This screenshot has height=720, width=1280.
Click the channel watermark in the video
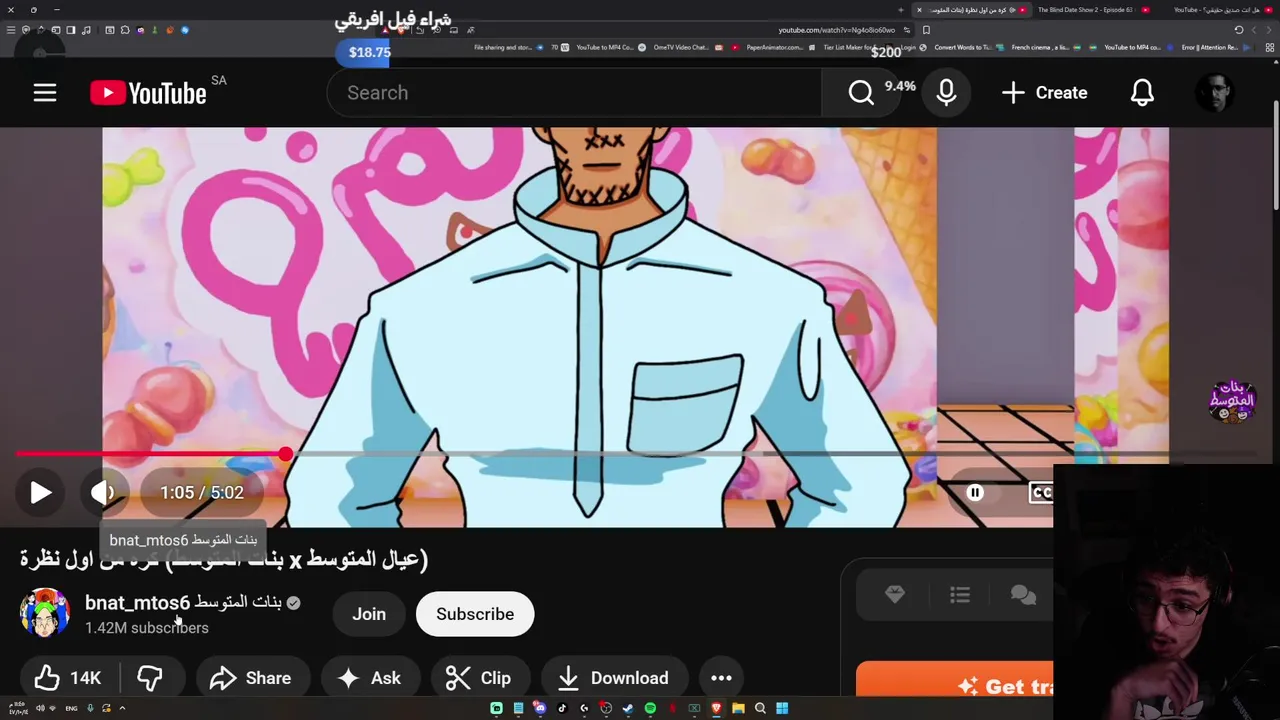tap(1232, 401)
